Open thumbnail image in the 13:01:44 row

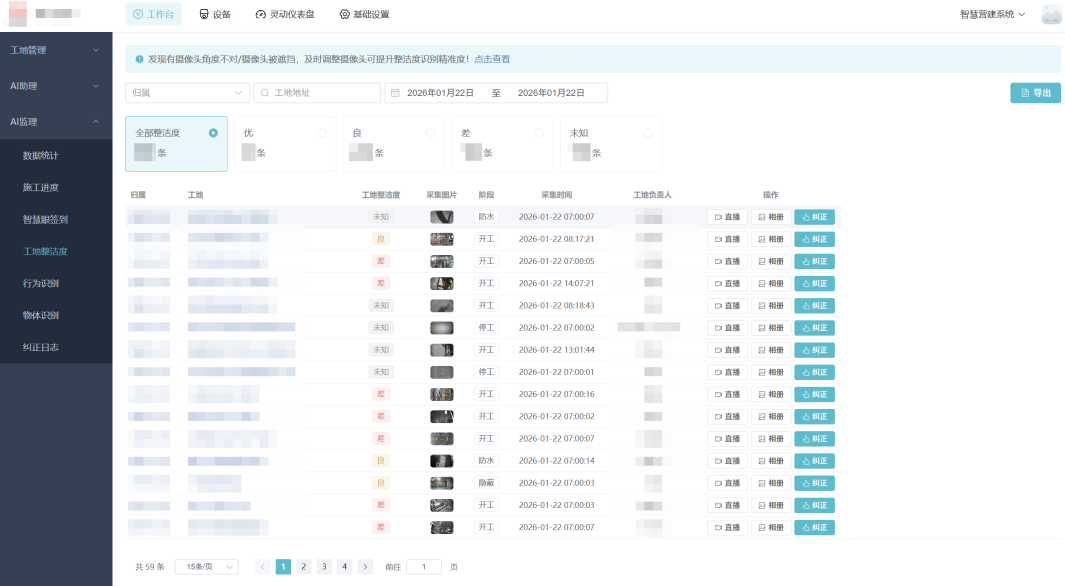[x=441, y=350]
